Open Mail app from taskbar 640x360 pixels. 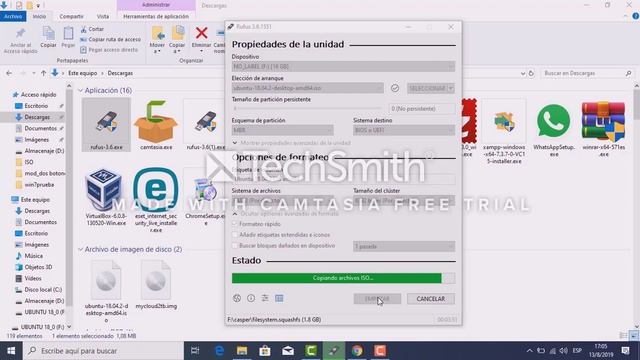(x=288, y=351)
